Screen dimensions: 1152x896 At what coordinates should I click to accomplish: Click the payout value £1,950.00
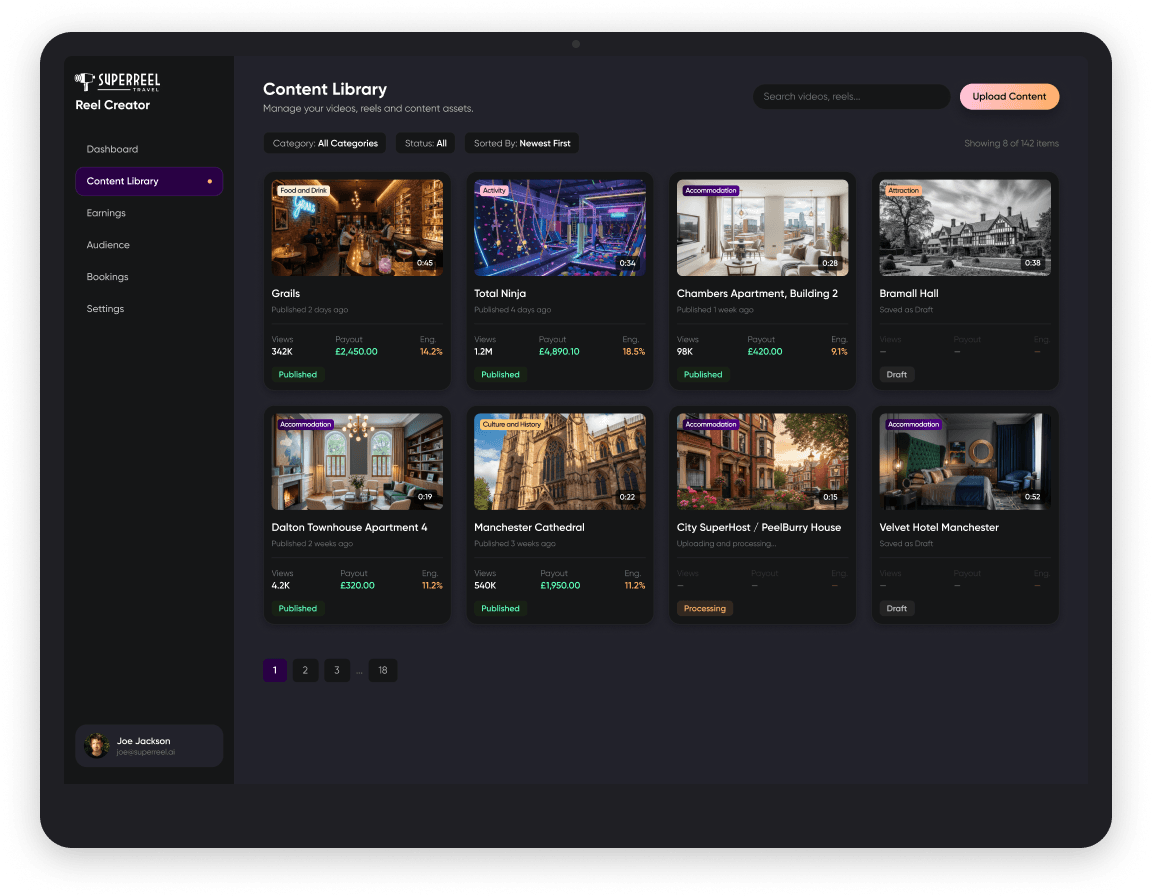pyautogui.click(x=560, y=585)
